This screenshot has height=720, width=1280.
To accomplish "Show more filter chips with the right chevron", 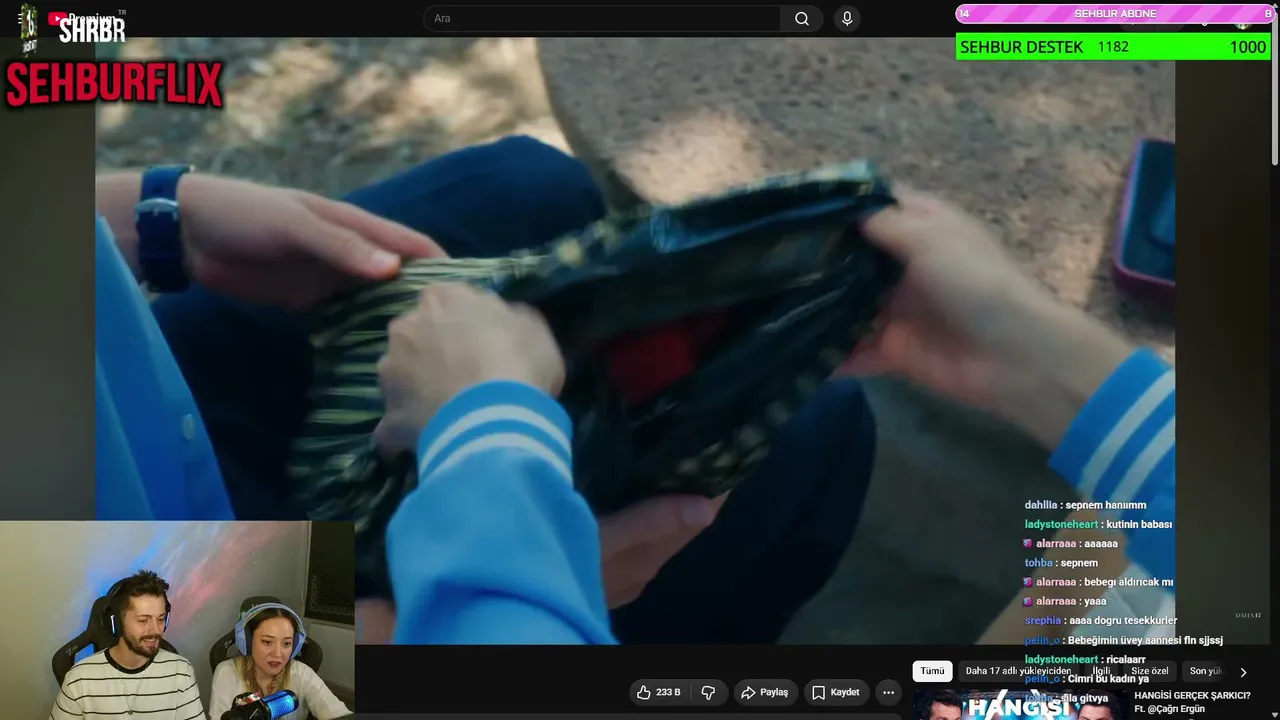I will pos(1243,672).
